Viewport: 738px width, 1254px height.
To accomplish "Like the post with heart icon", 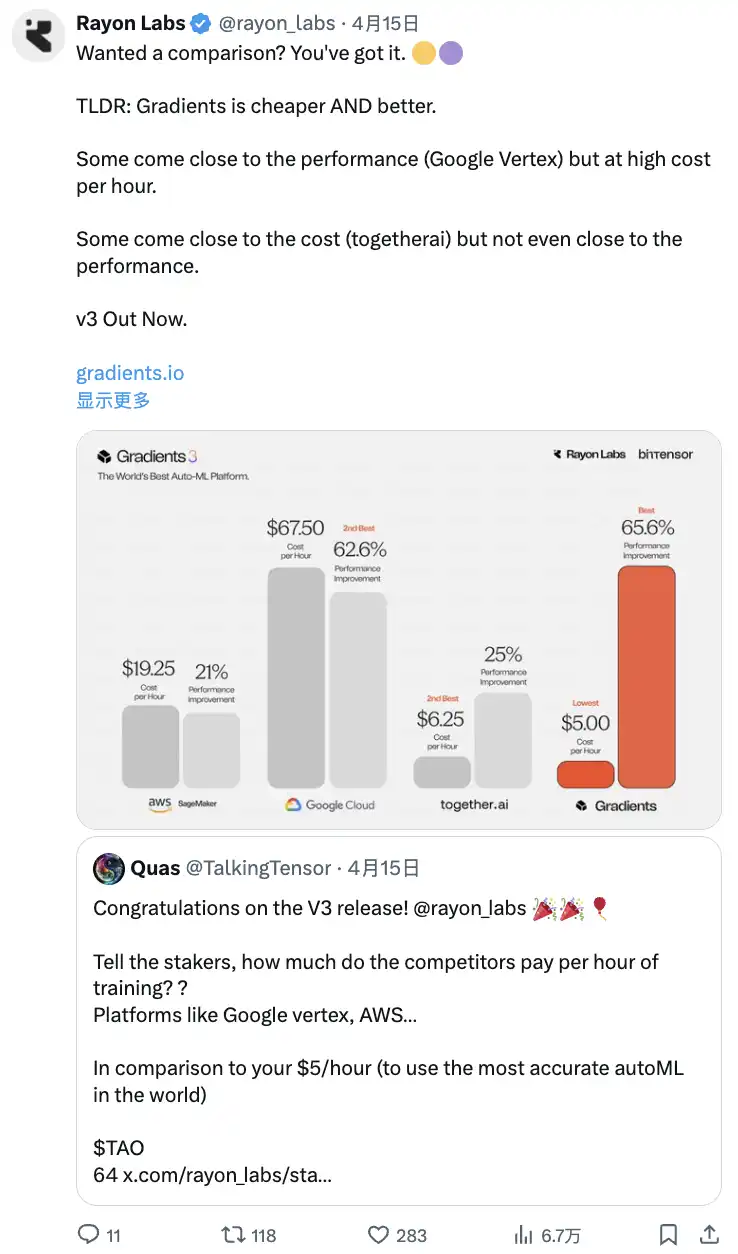I will point(379,1234).
